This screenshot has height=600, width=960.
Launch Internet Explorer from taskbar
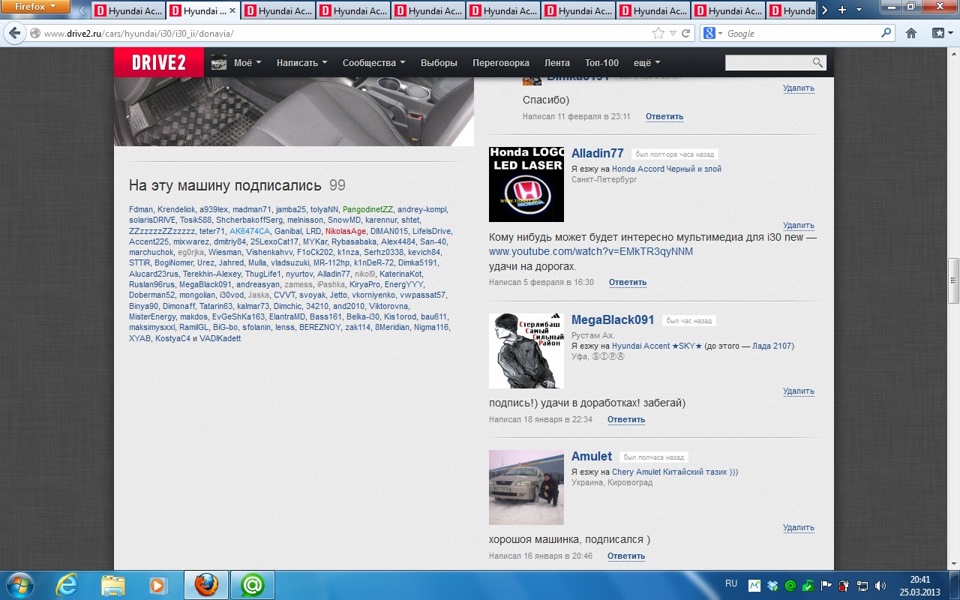click(x=66, y=585)
